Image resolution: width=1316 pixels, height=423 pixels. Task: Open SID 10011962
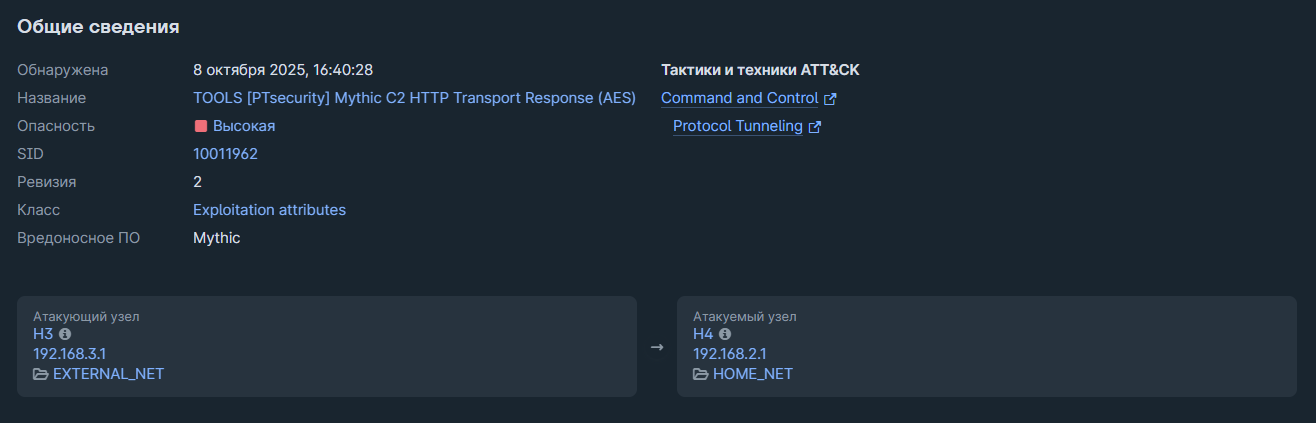coord(225,154)
